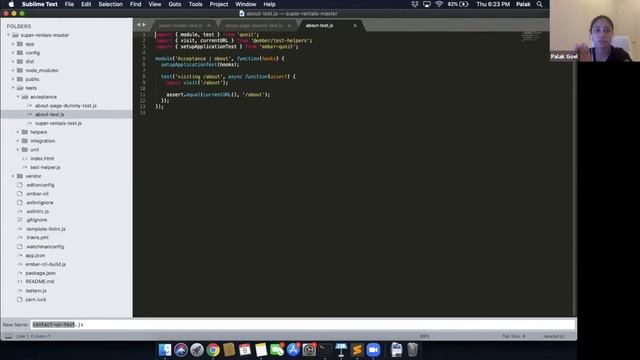Open super-rentals-test.js in sidebar
640x360 pixels.
click(x=58, y=123)
